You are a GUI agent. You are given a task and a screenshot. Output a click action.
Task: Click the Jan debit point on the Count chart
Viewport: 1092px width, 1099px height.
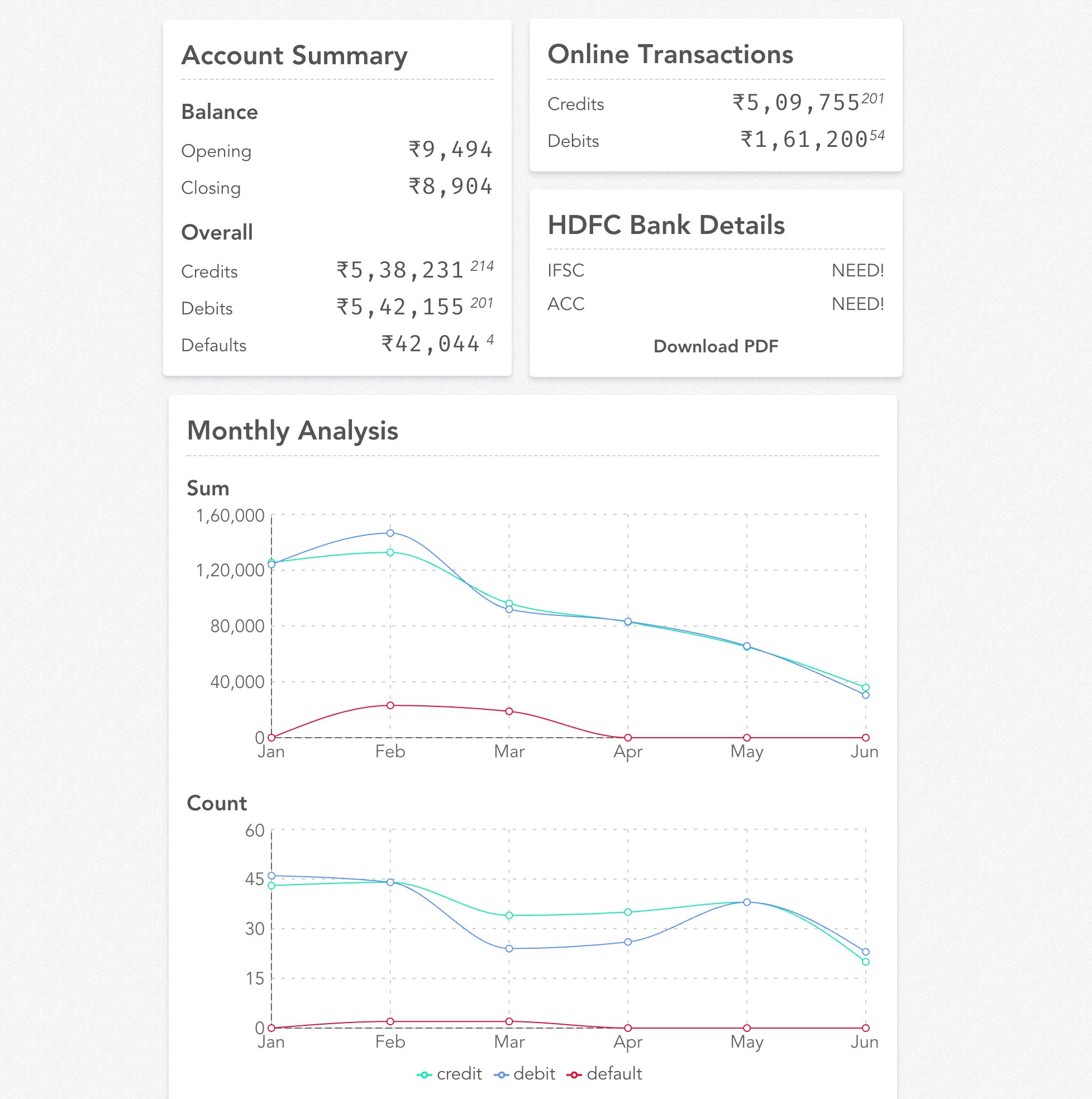point(271,876)
